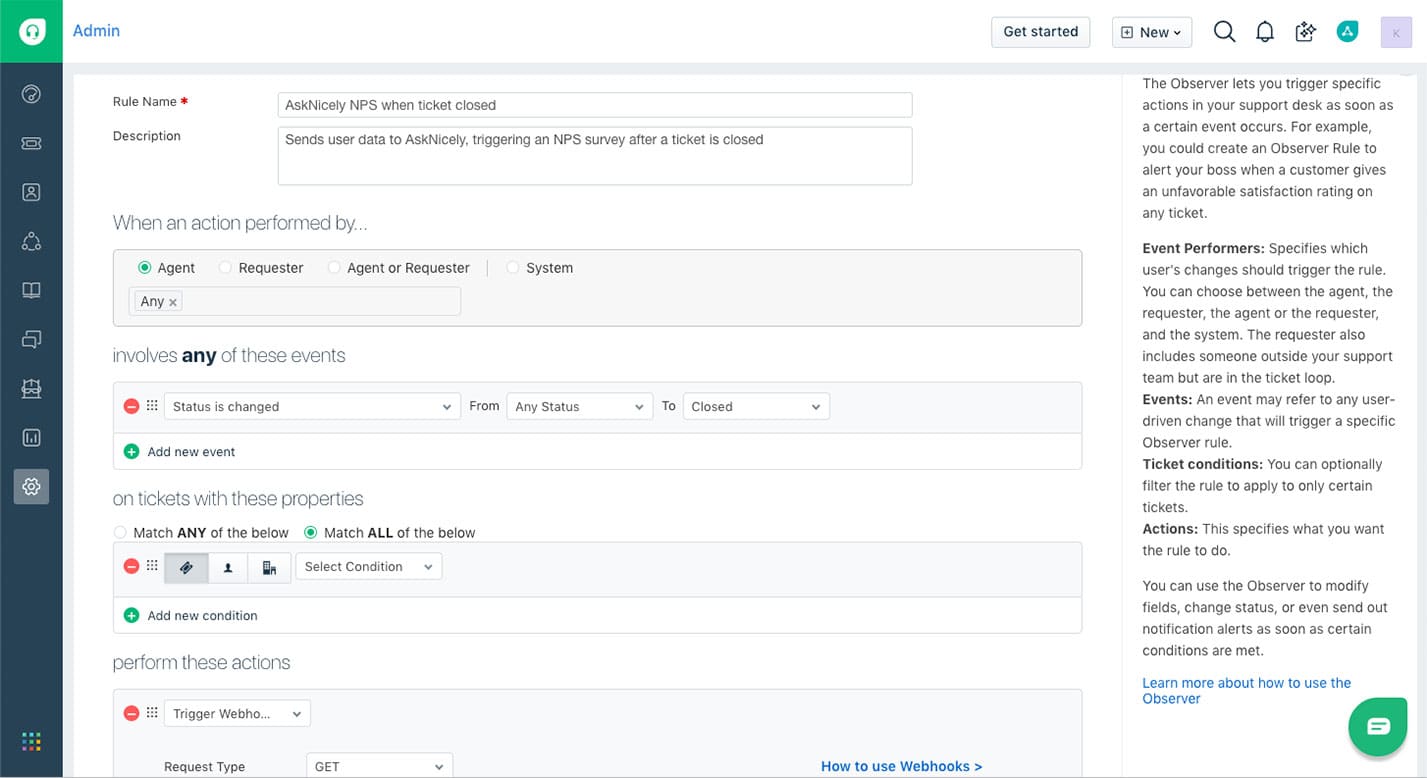Screen dimensions: 1427x778
Task: Remove the Any agent tag
Action: click(x=173, y=302)
